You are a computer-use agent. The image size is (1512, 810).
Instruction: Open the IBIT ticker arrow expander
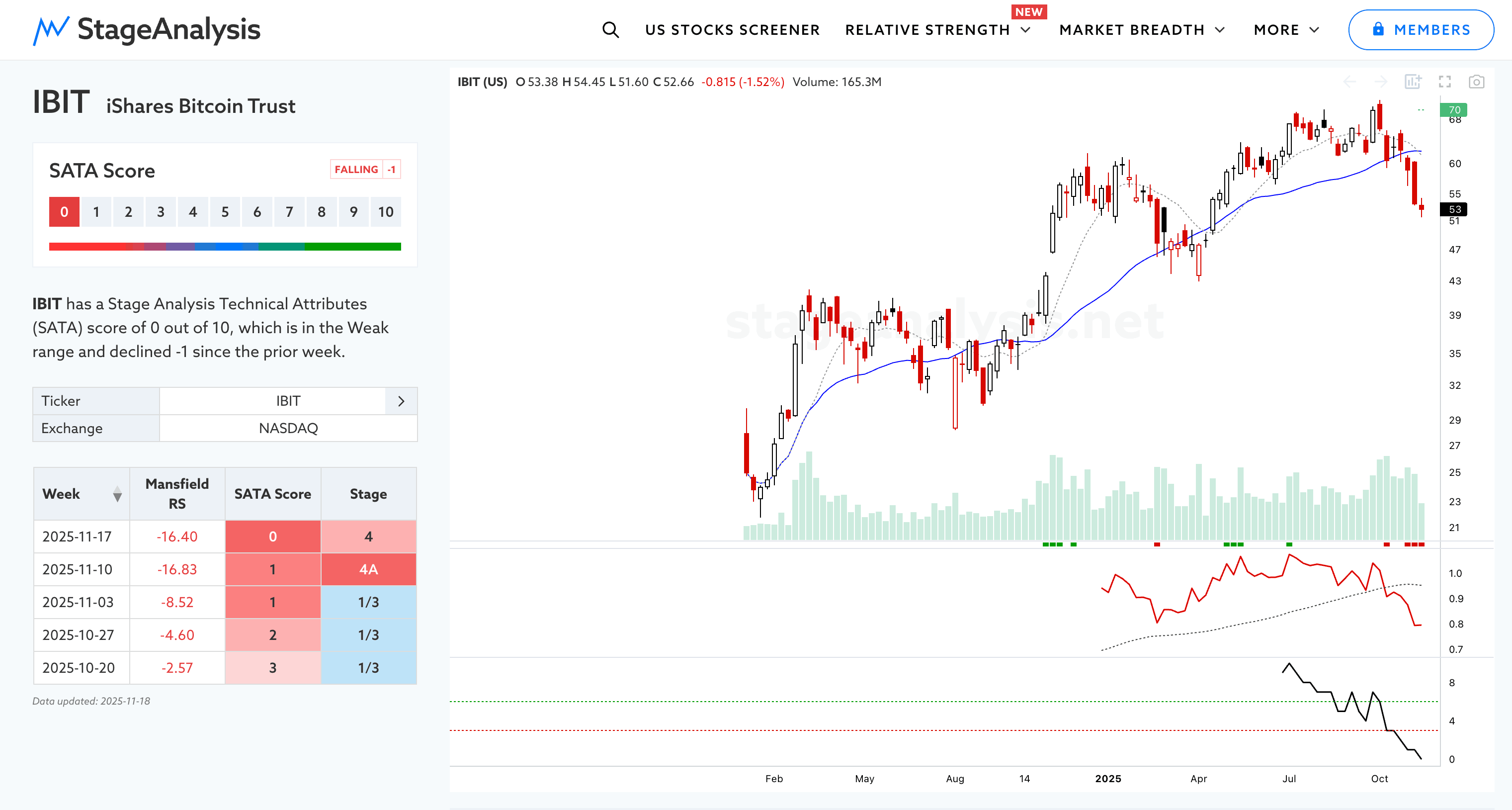coord(401,401)
